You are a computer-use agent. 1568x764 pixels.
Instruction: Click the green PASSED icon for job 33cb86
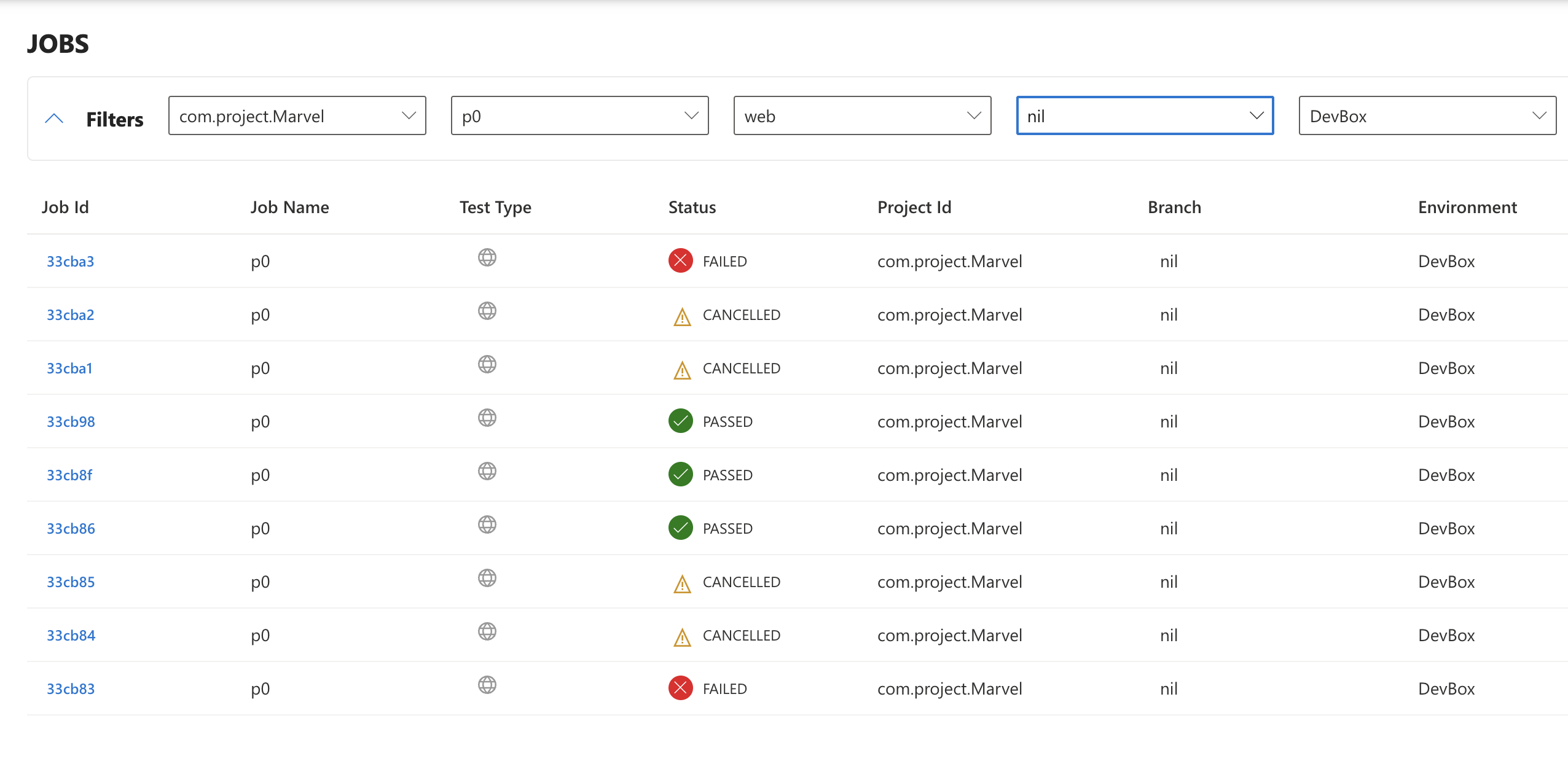(680, 528)
